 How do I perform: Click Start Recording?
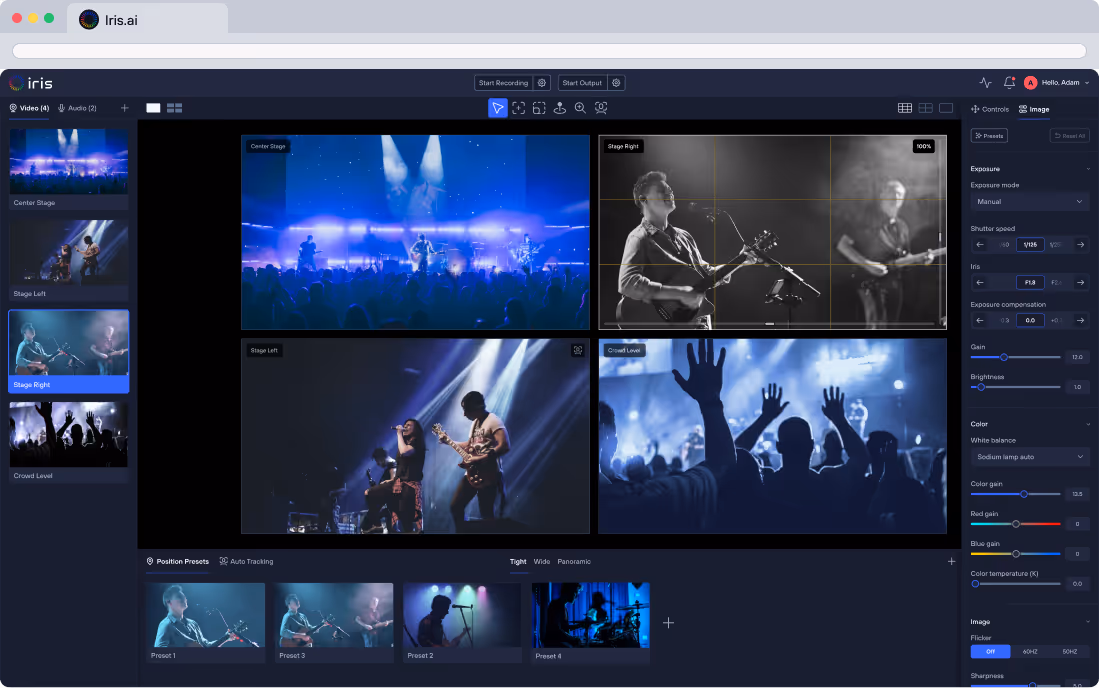click(x=503, y=83)
